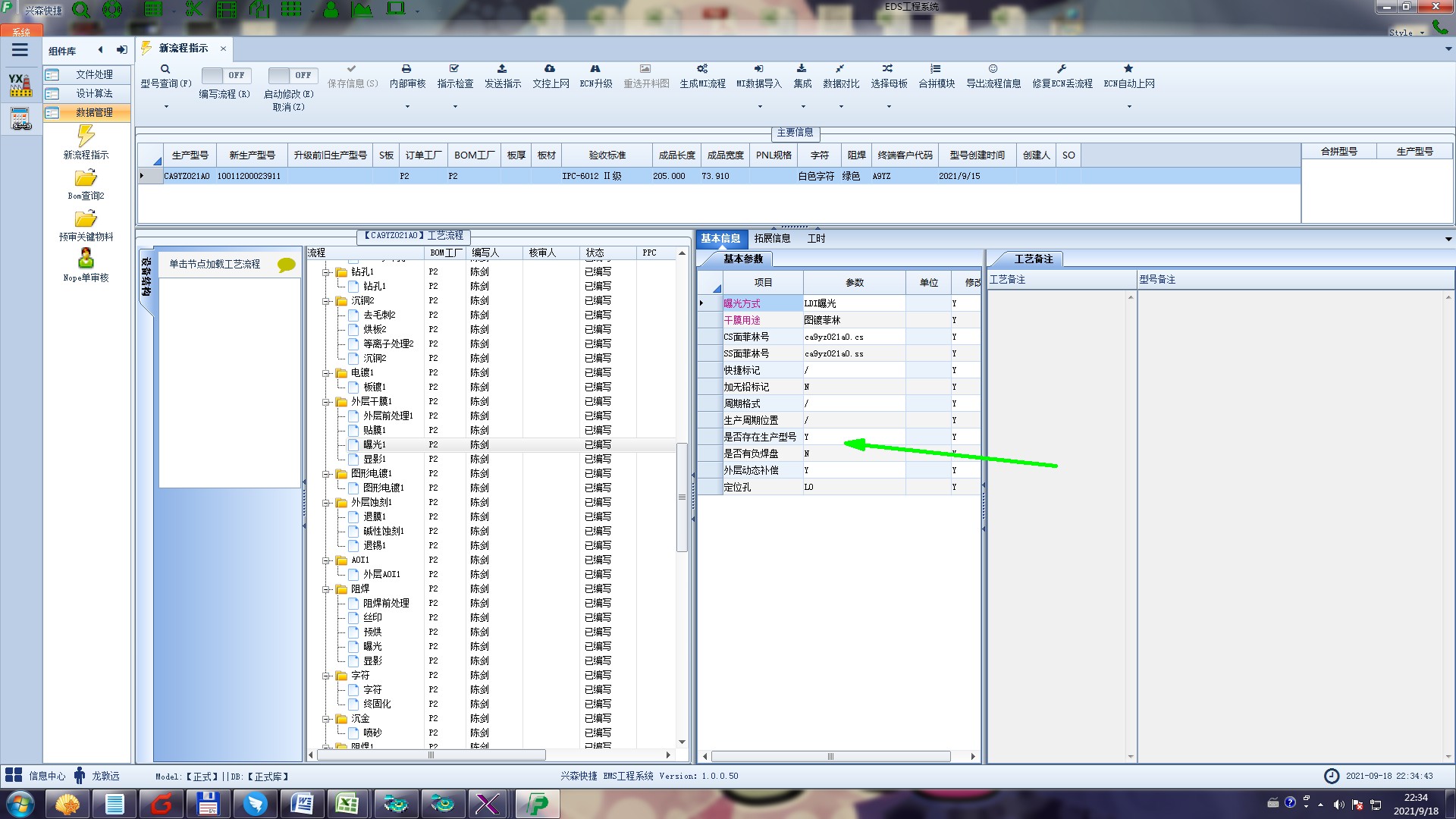Click the 型号查询 search icon
The image size is (1456, 819).
[x=165, y=69]
